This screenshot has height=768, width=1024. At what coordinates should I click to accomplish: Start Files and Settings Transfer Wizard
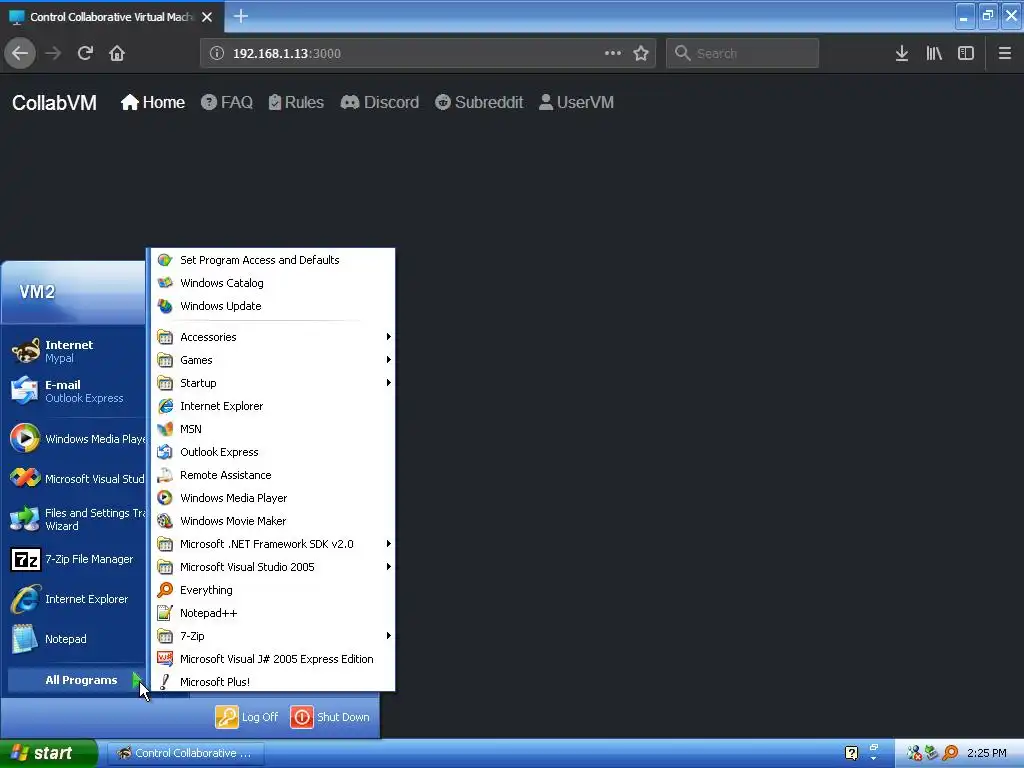coord(76,519)
